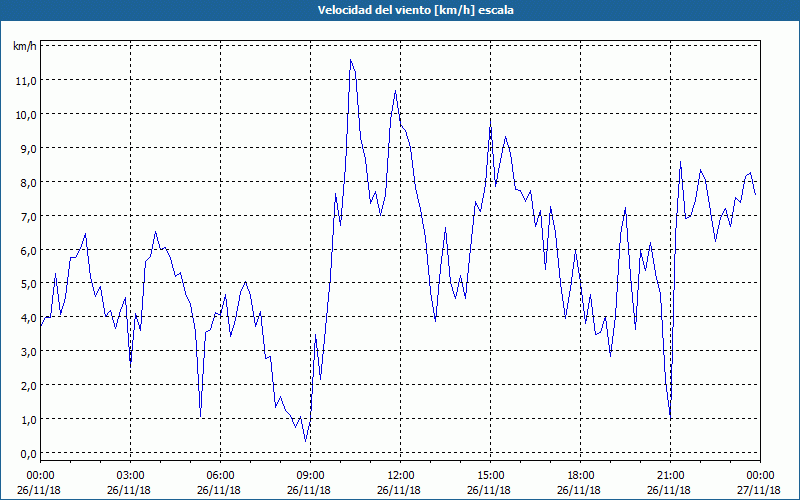Click the "0,0" y-axis label

[29, 453]
